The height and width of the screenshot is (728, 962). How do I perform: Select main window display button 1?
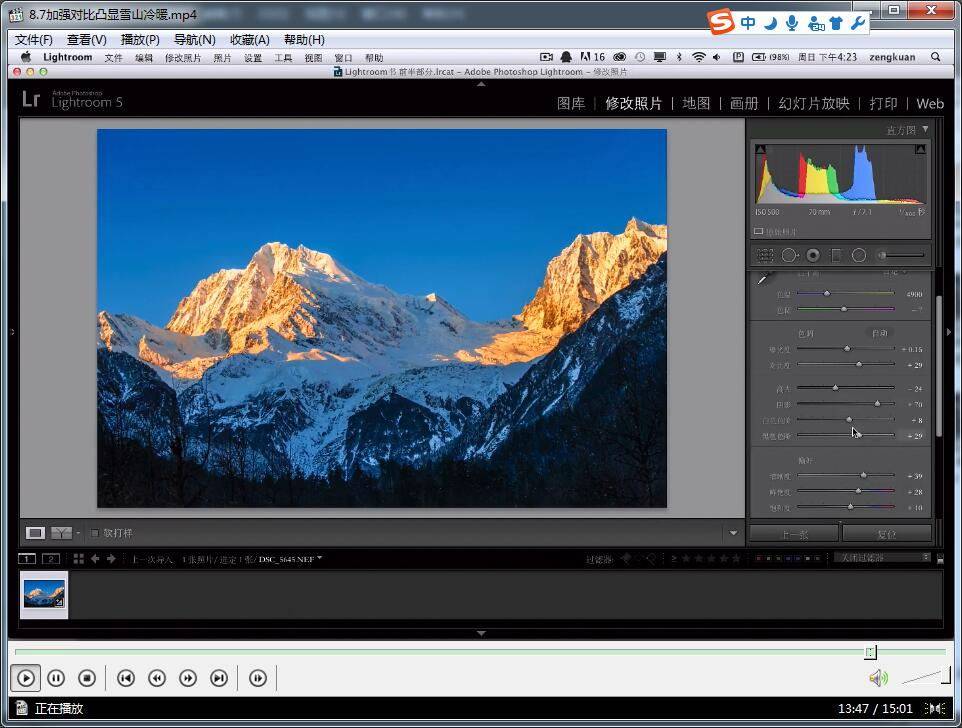[27, 559]
